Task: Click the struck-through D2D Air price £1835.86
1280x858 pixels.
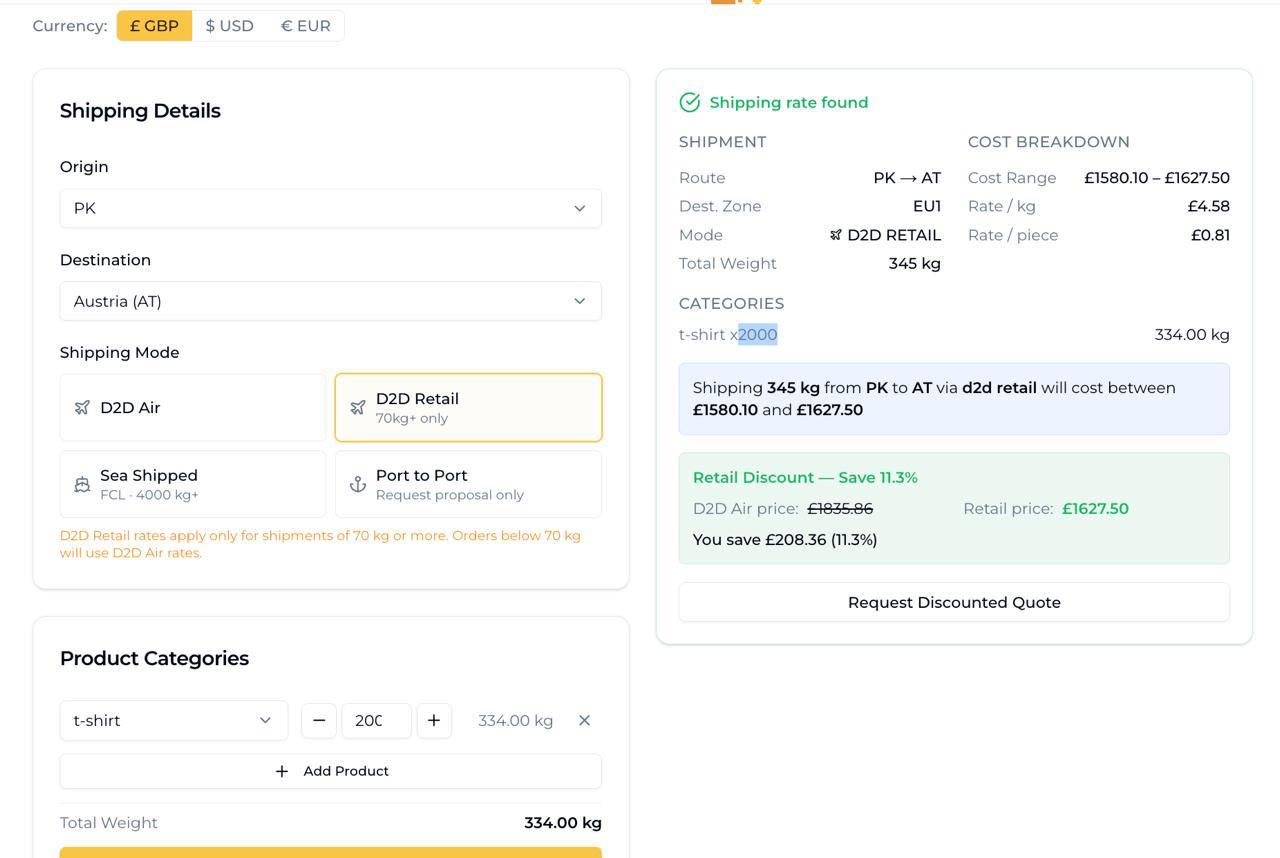Action: pyautogui.click(x=840, y=509)
